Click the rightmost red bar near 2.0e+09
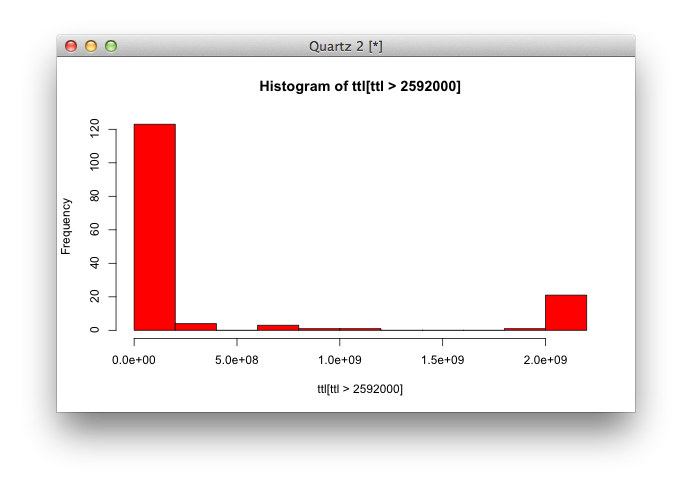 565,312
